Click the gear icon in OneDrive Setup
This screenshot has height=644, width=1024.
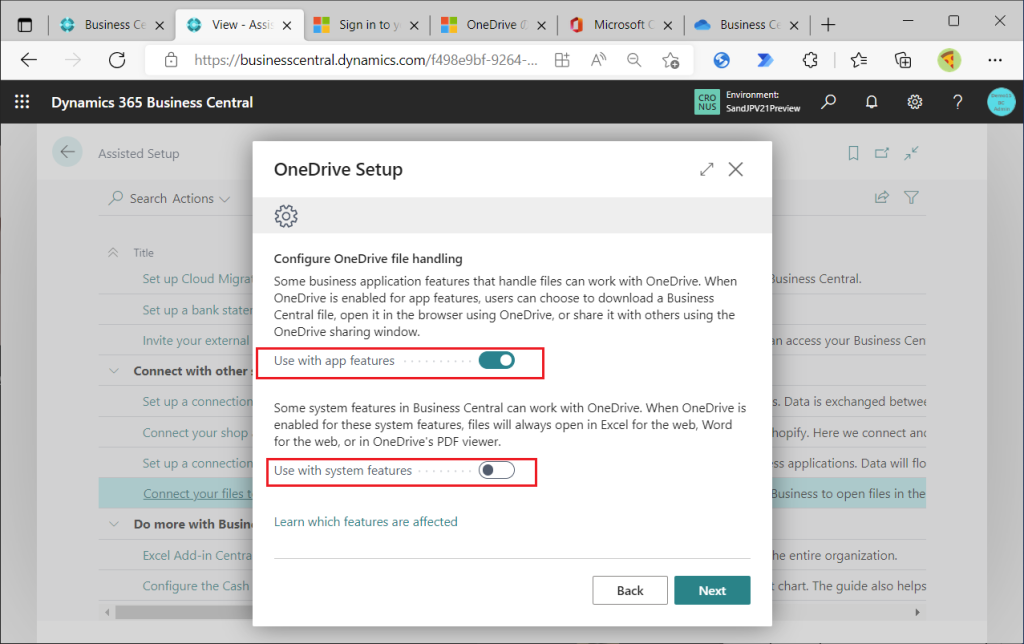[x=286, y=216]
